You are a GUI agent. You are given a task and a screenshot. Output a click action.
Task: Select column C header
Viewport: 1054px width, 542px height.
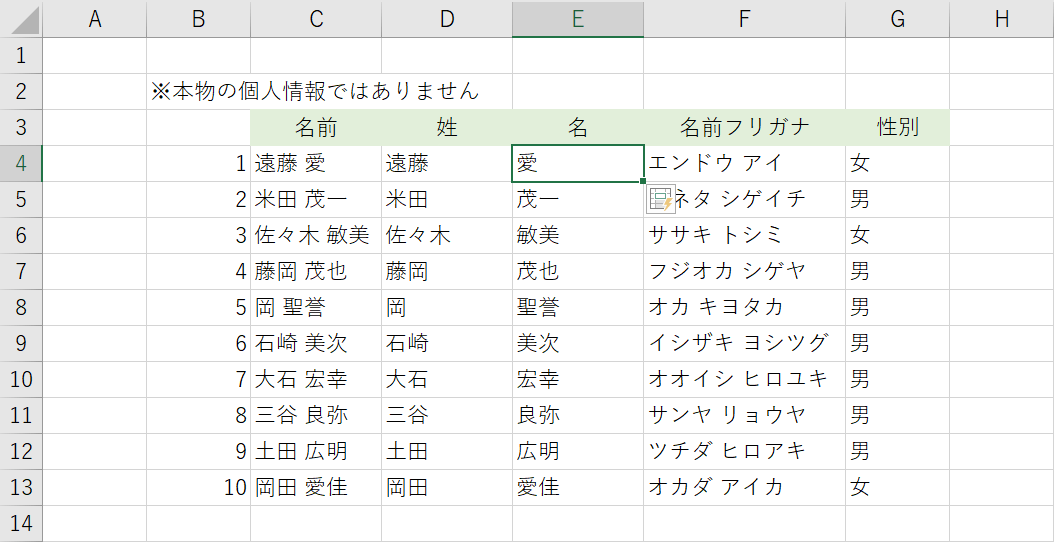click(x=315, y=19)
